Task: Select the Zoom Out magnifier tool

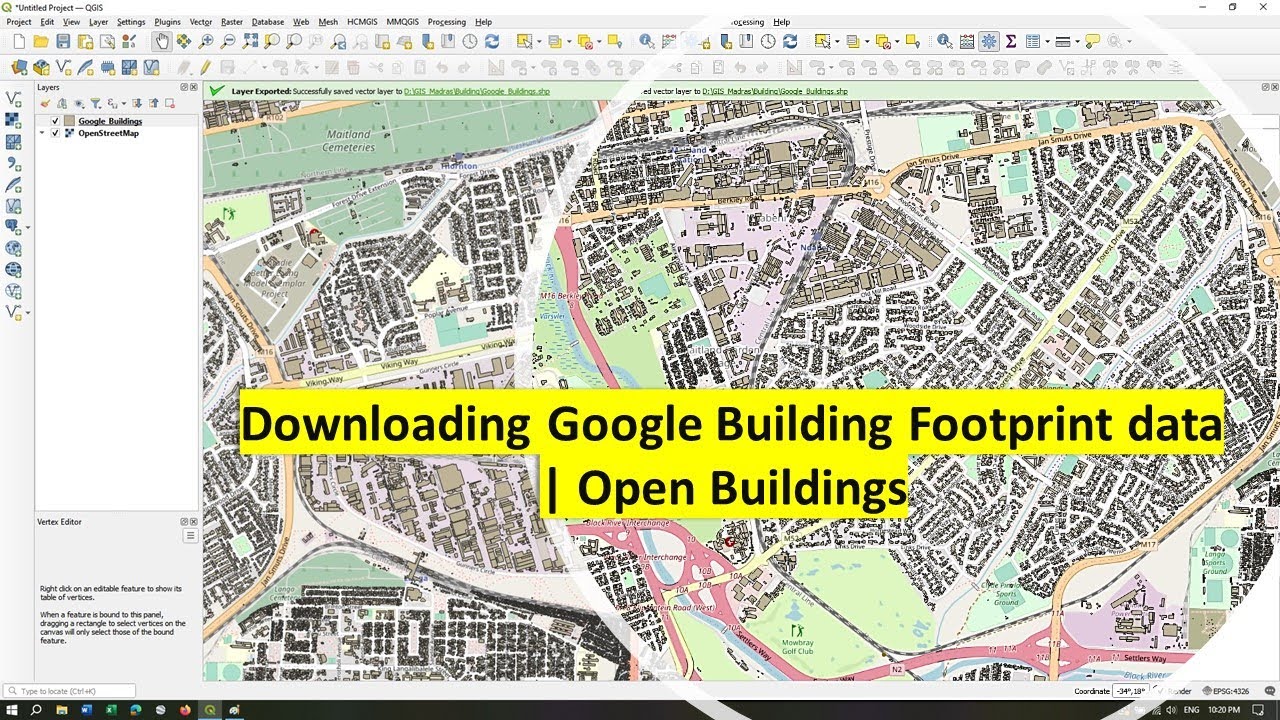Action: (x=228, y=41)
